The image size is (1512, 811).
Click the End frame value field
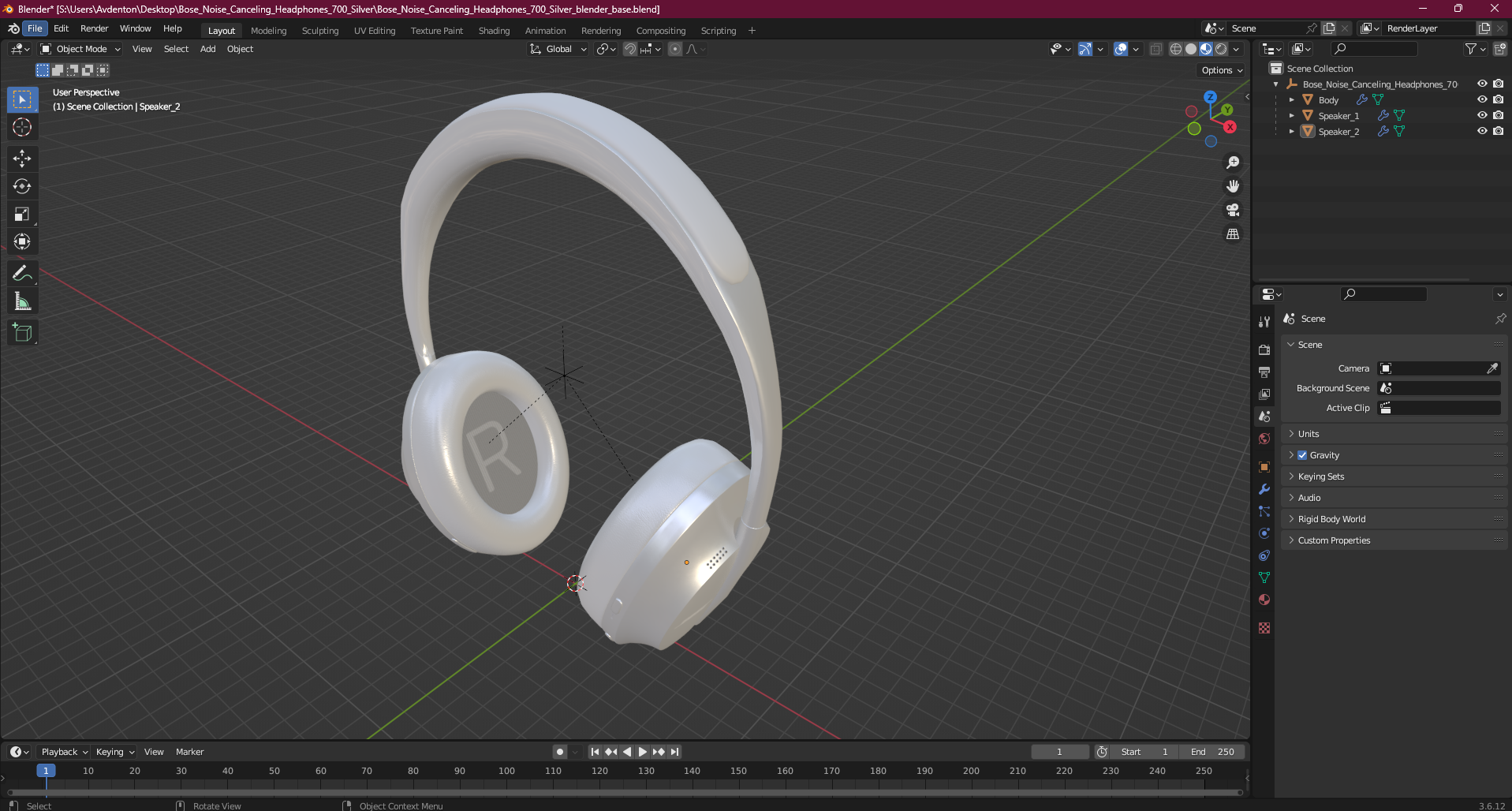pos(1212,752)
